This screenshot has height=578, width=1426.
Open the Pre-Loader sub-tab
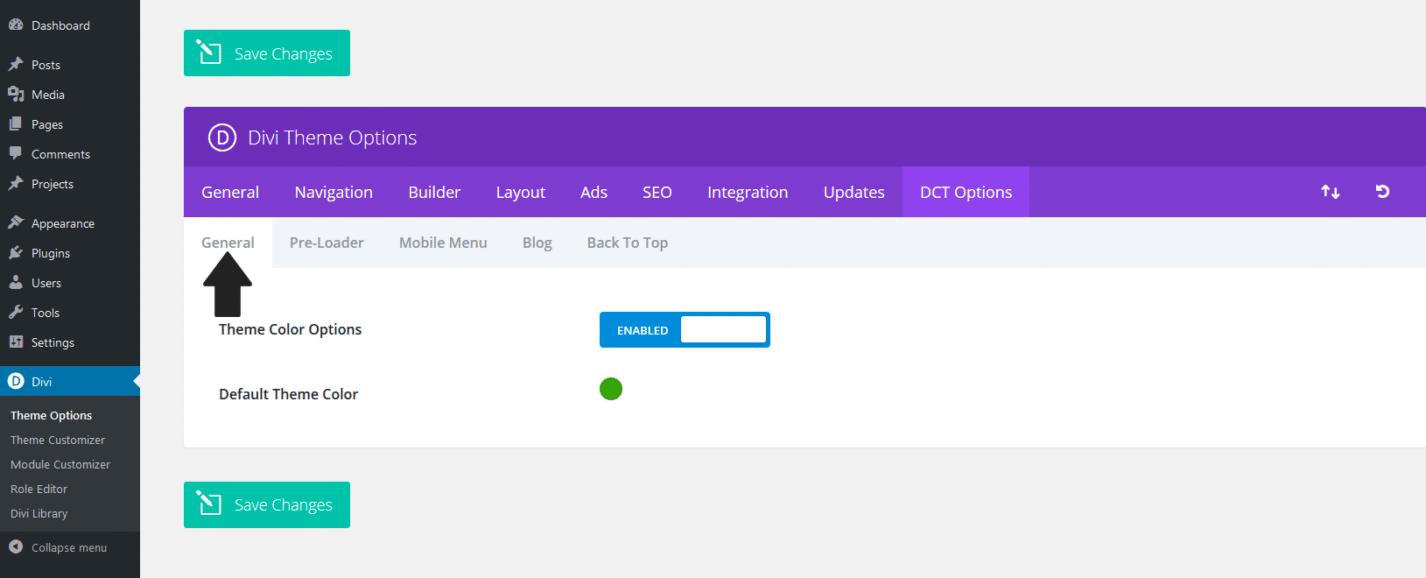tap(327, 242)
